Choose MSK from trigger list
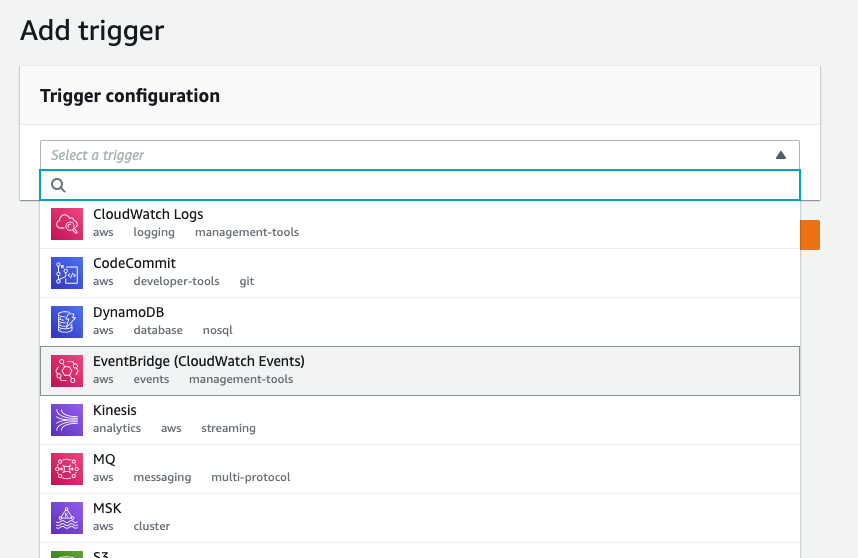 [420, 518]
